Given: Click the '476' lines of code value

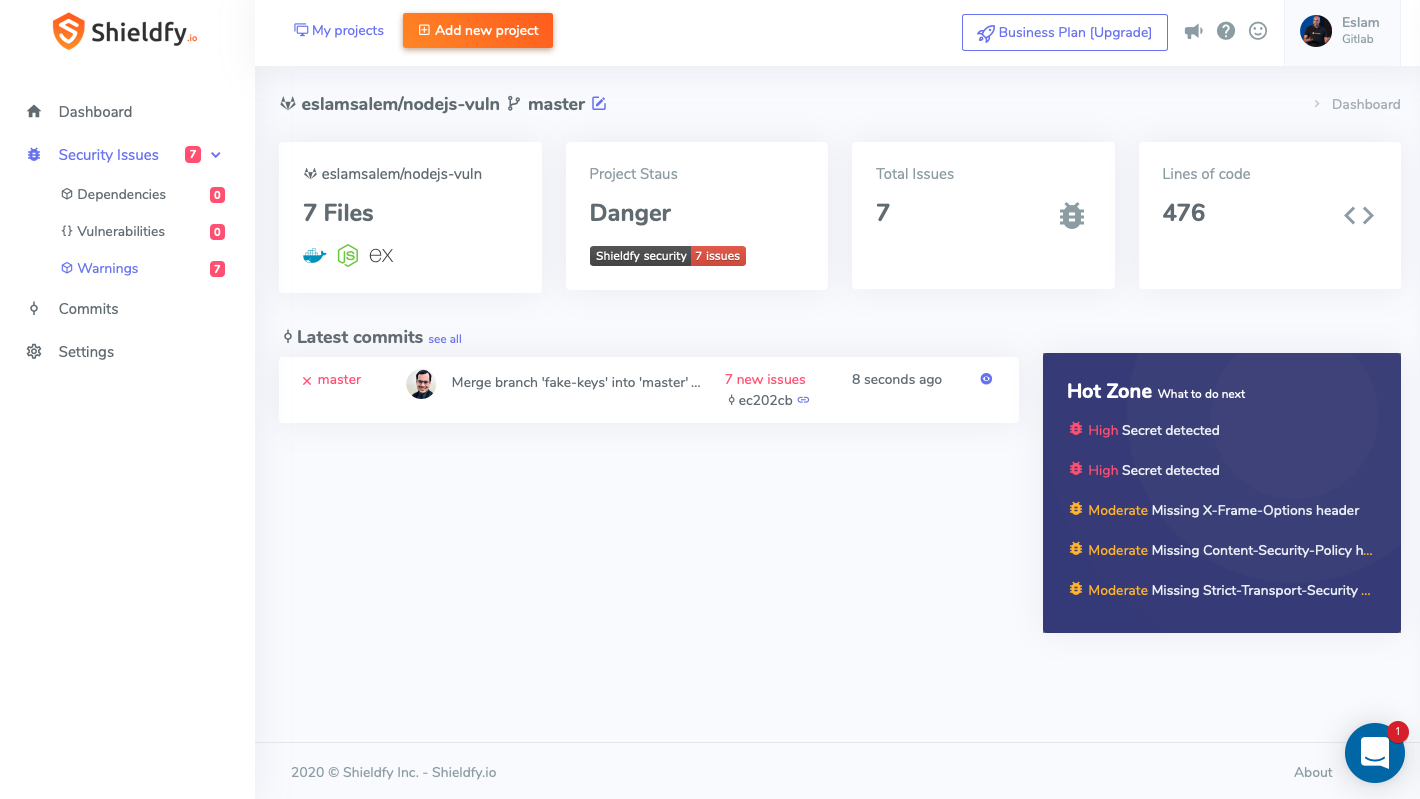Looking at the screenshot, I should click(x=1184, y=213).
